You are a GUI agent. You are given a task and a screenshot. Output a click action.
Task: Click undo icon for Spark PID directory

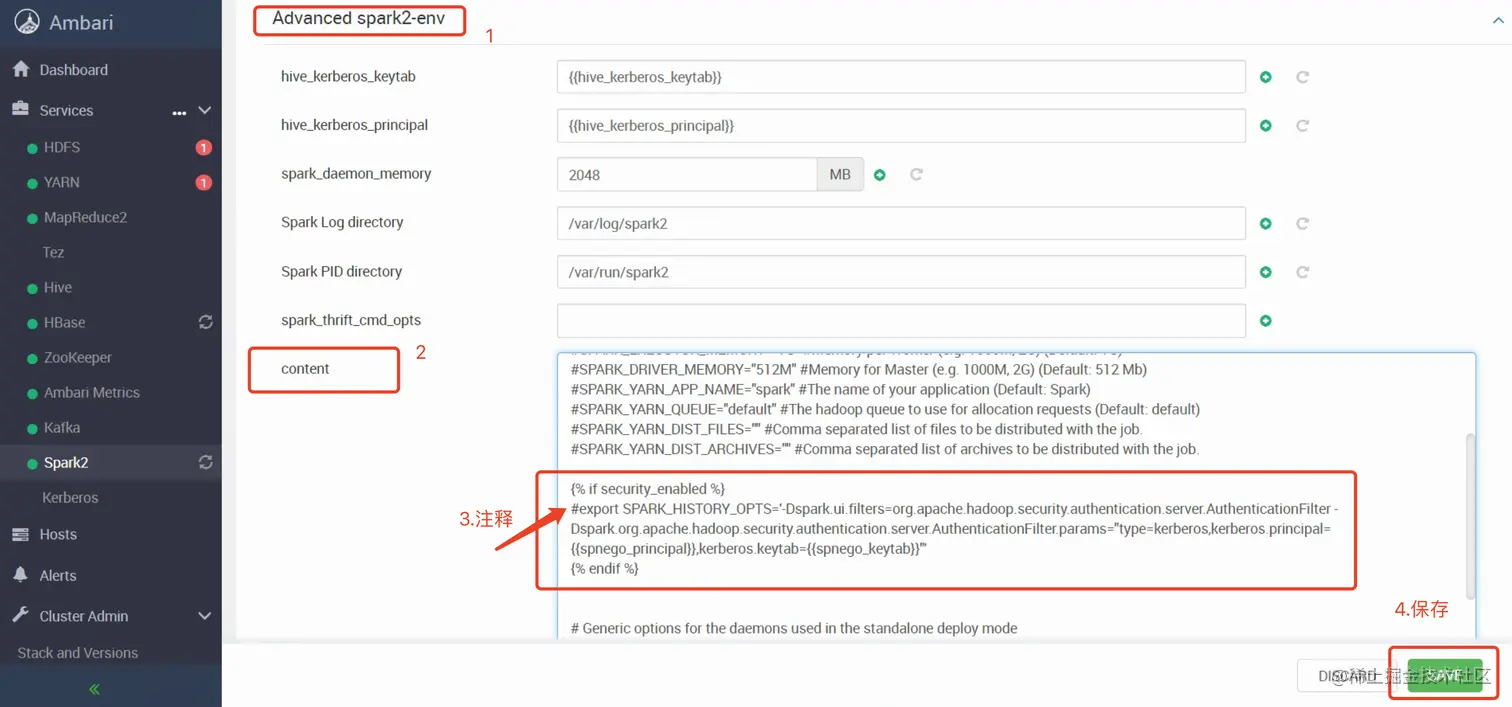click(1302, 272)
